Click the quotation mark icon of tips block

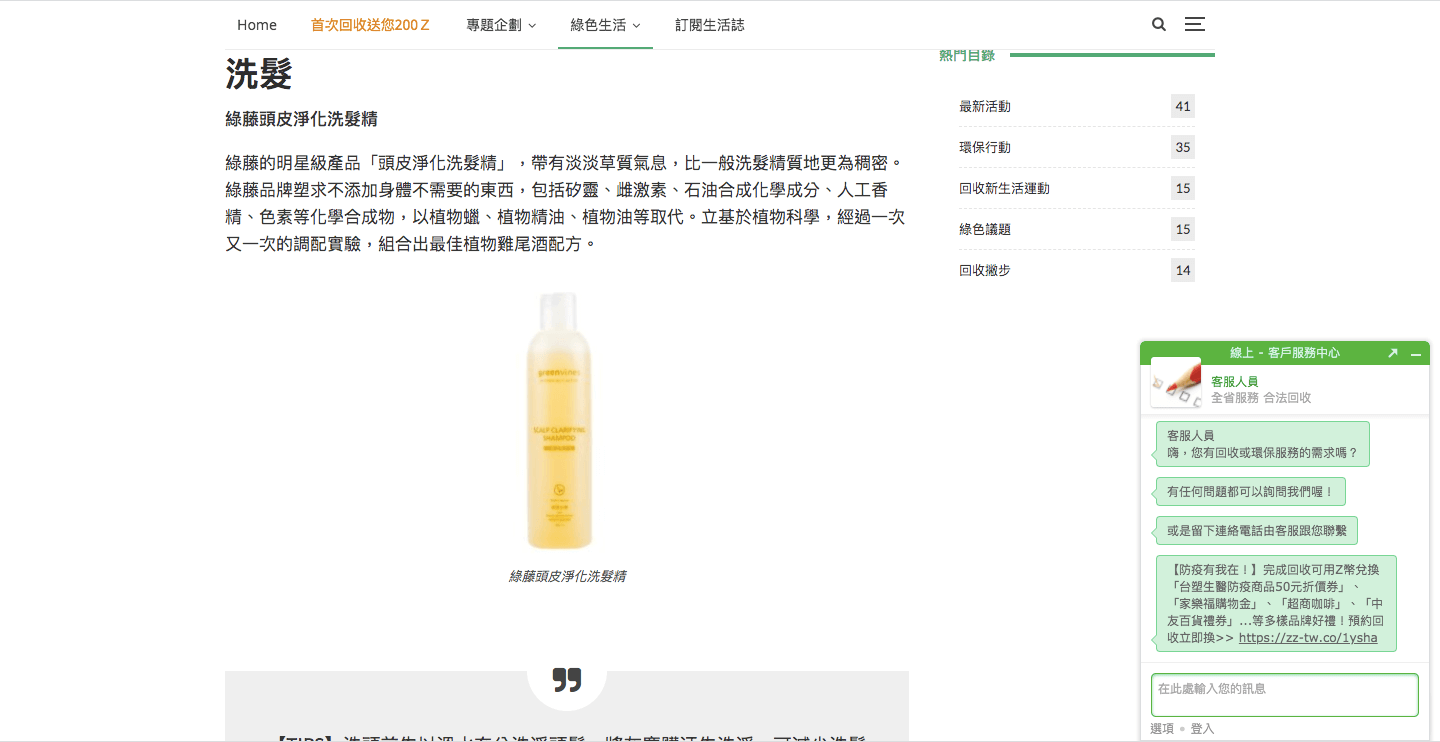(x=567, y=680)
